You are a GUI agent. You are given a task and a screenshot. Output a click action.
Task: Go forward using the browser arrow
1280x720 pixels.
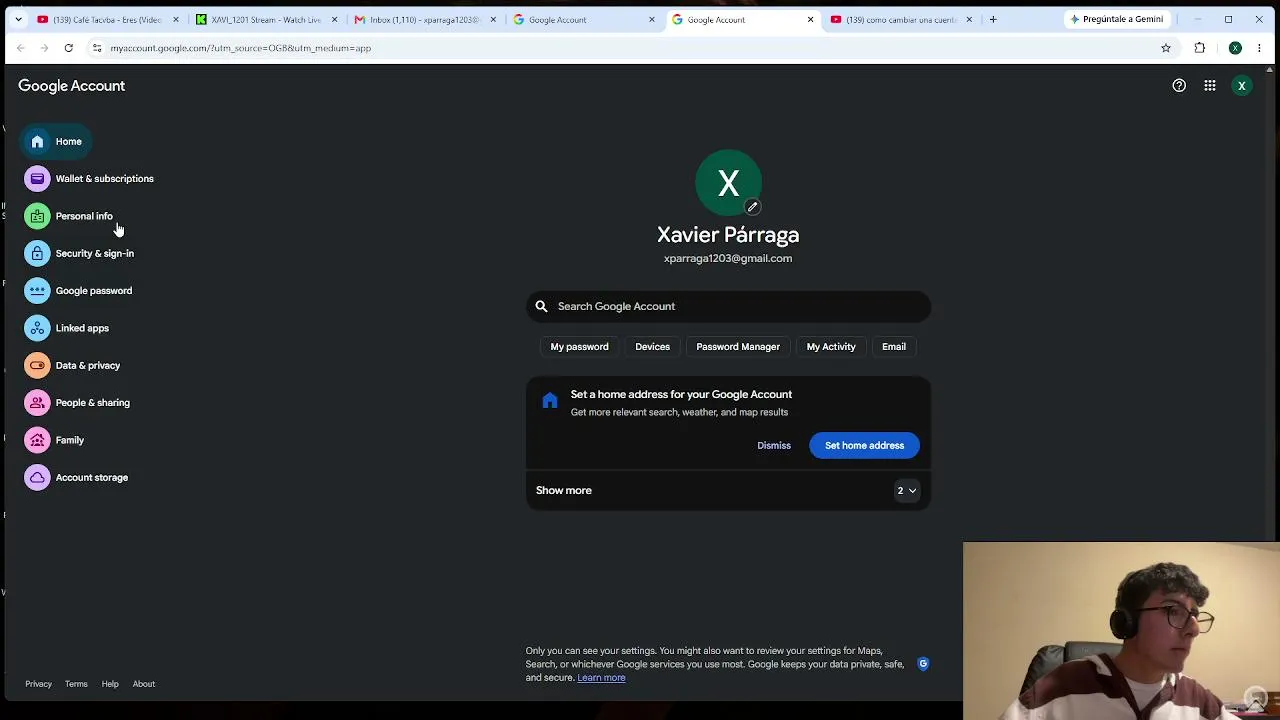[45, 48]
